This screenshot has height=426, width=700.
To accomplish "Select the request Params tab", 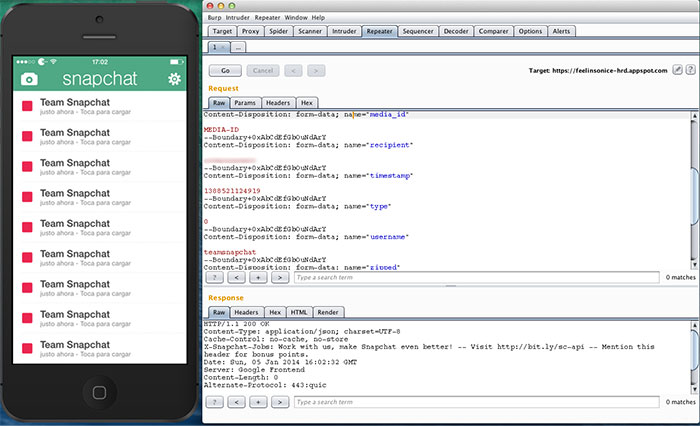I will [245, 103].
